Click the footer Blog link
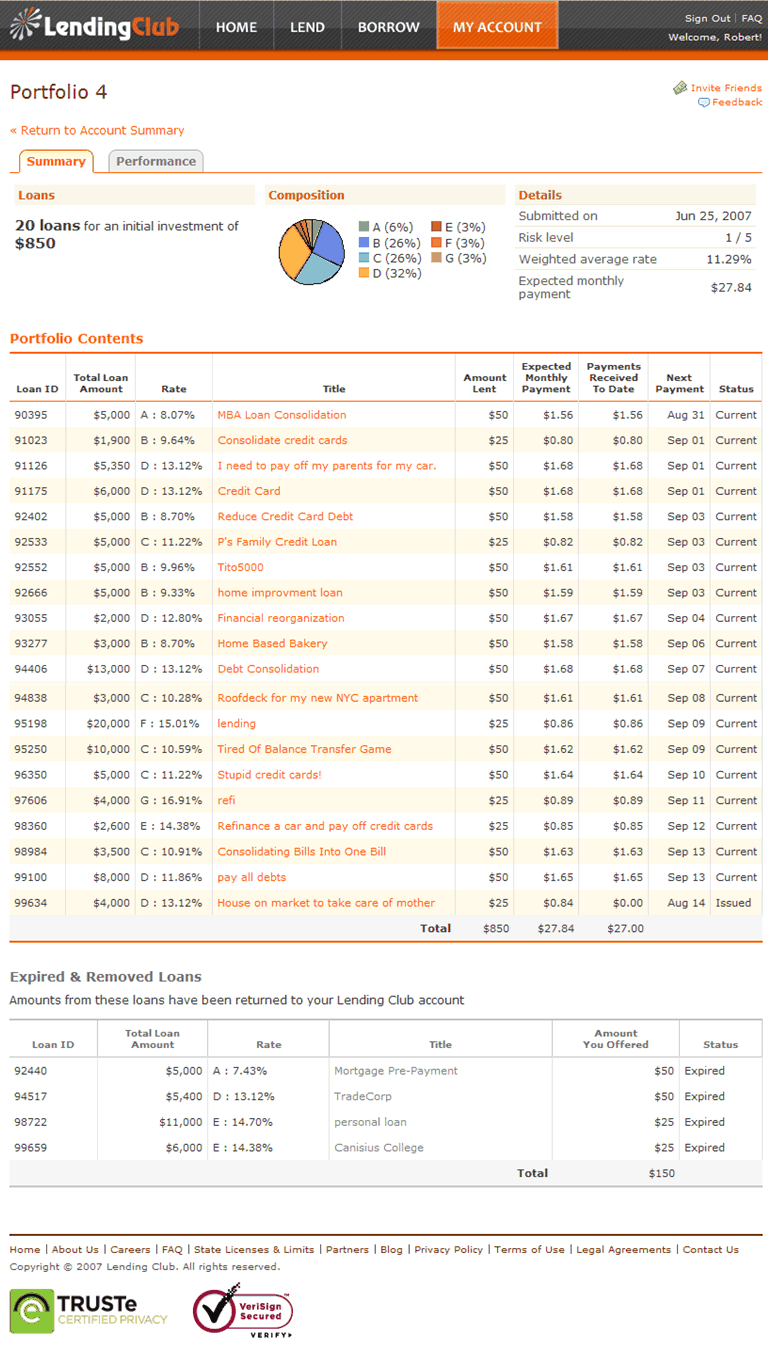 [392, 1250]
